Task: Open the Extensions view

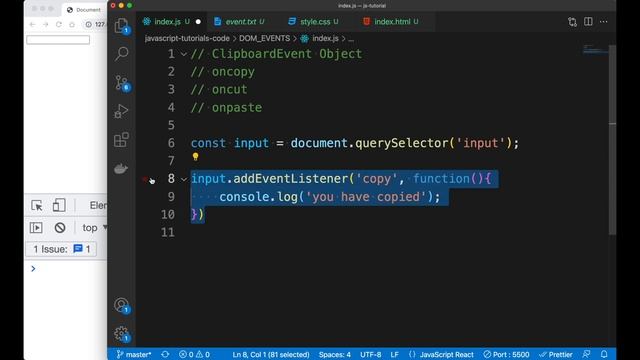Action: (121, 140)
